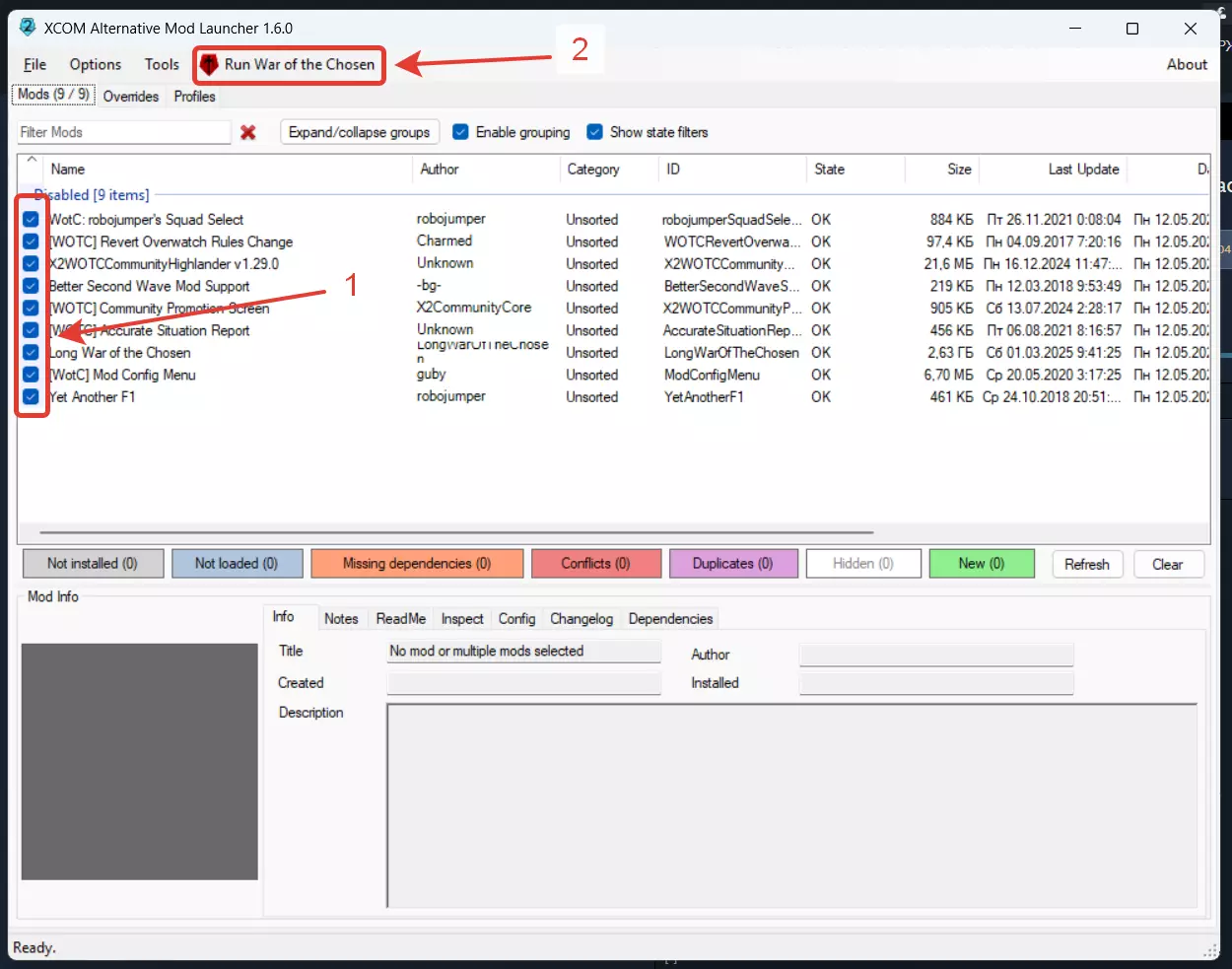The width and height of the screenshot is (1232, 969).
Task: Click the Filter Mods input field
Action: pos(123,132)
